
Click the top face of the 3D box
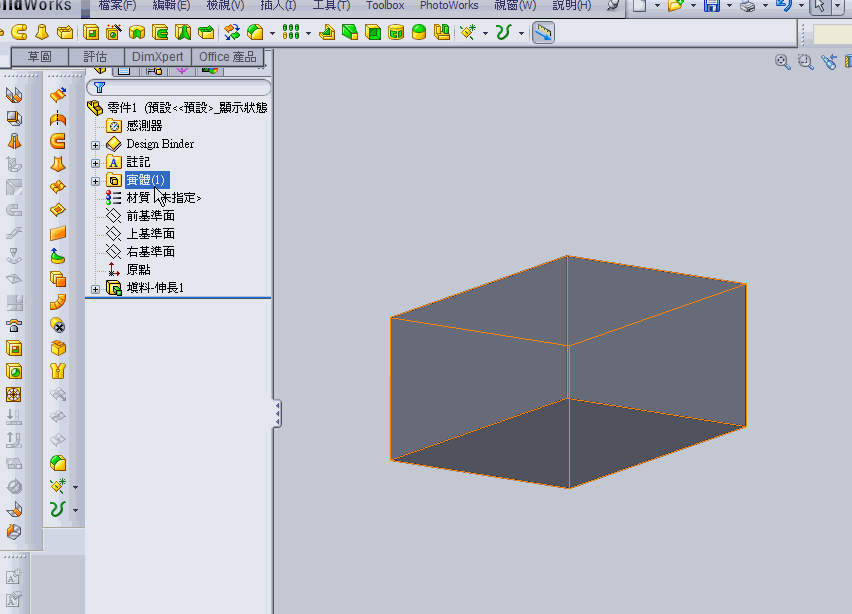(x=568, y=300)
